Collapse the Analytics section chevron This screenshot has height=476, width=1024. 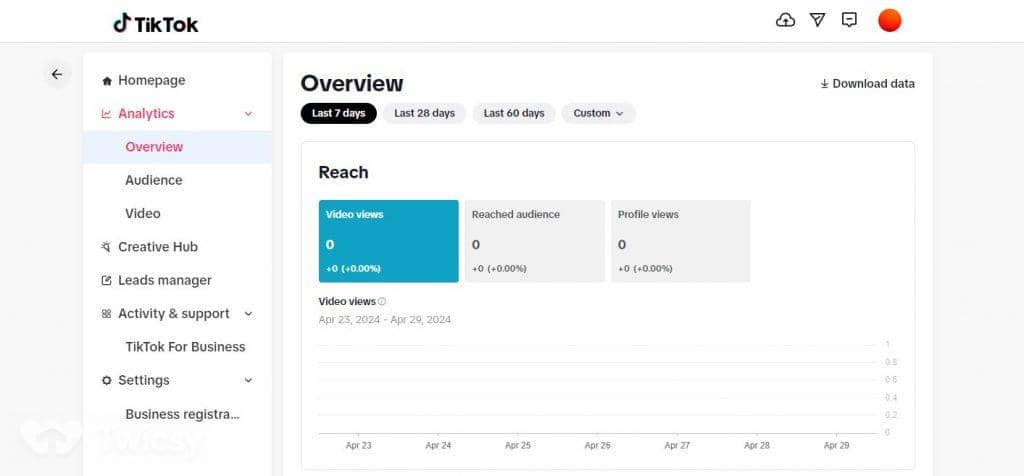click(x=248, y=114)
